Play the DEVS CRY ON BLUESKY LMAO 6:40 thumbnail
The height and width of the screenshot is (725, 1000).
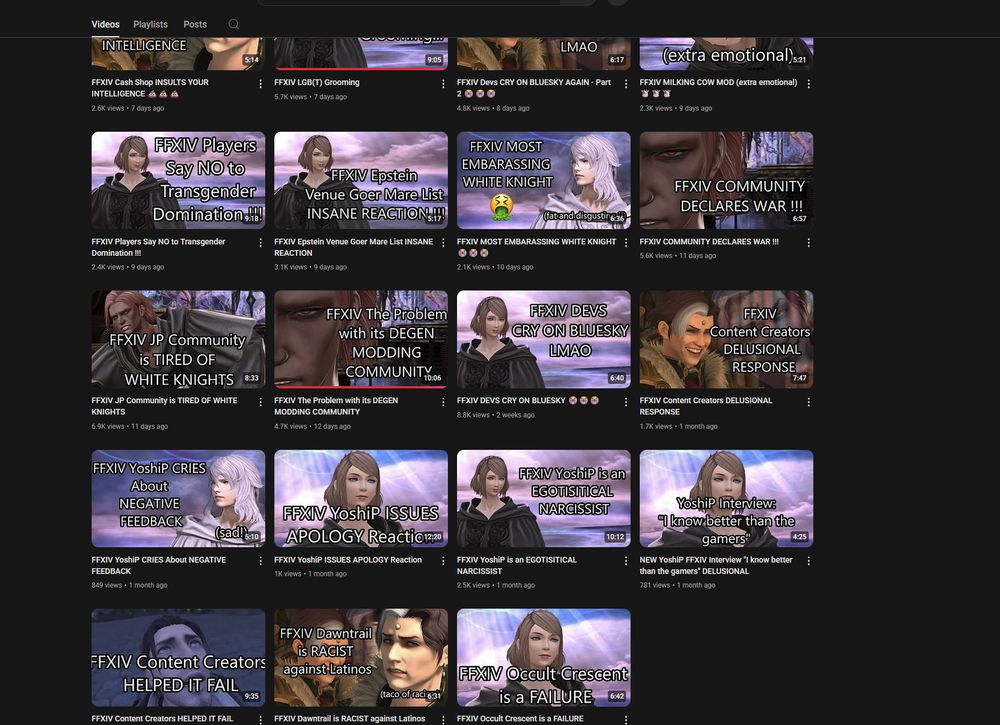pos(543,339)
